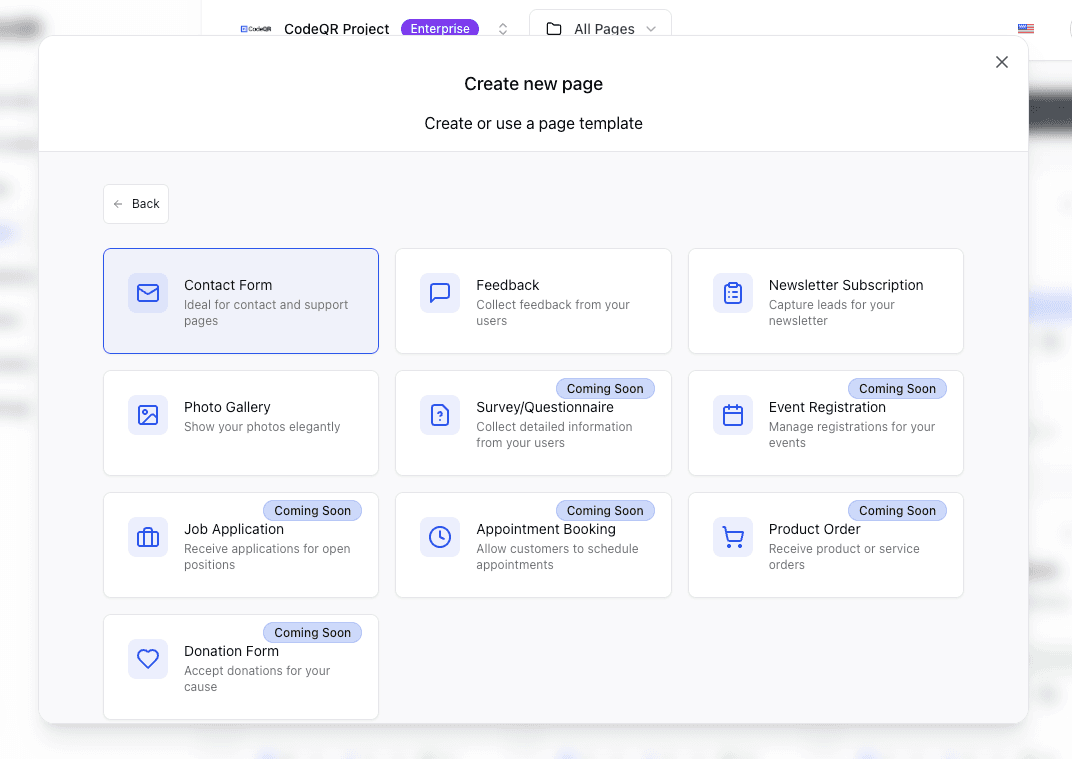
Task: Close the Create new page dialog
Action: tap(1002, 62)
